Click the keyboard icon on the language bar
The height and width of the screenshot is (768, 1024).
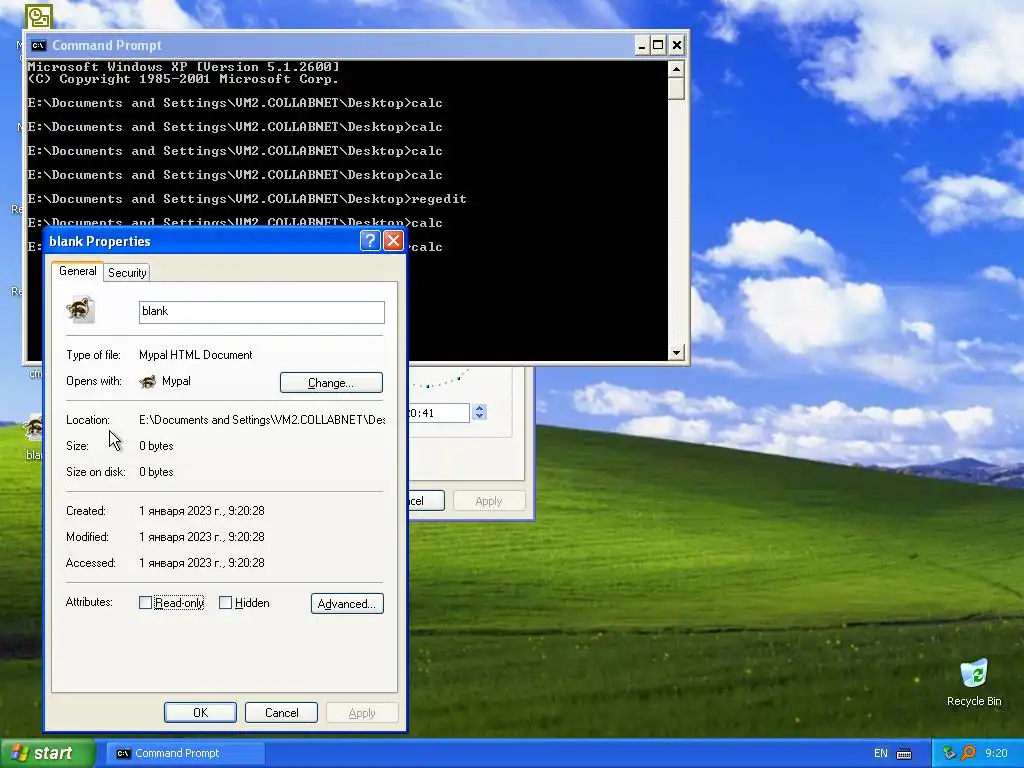(x=904, y=754)
